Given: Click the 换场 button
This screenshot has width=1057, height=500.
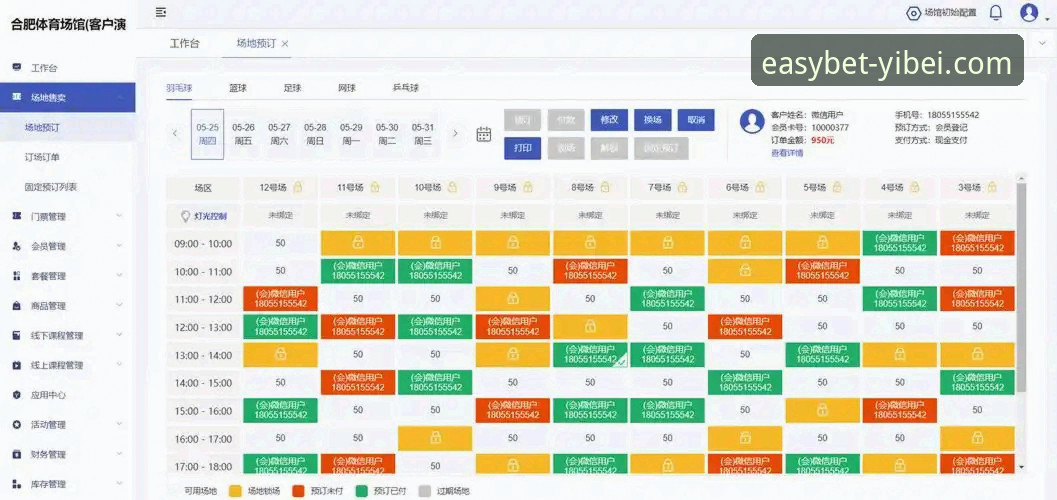Looking at the screenshot, I should (x=653, y=119).
